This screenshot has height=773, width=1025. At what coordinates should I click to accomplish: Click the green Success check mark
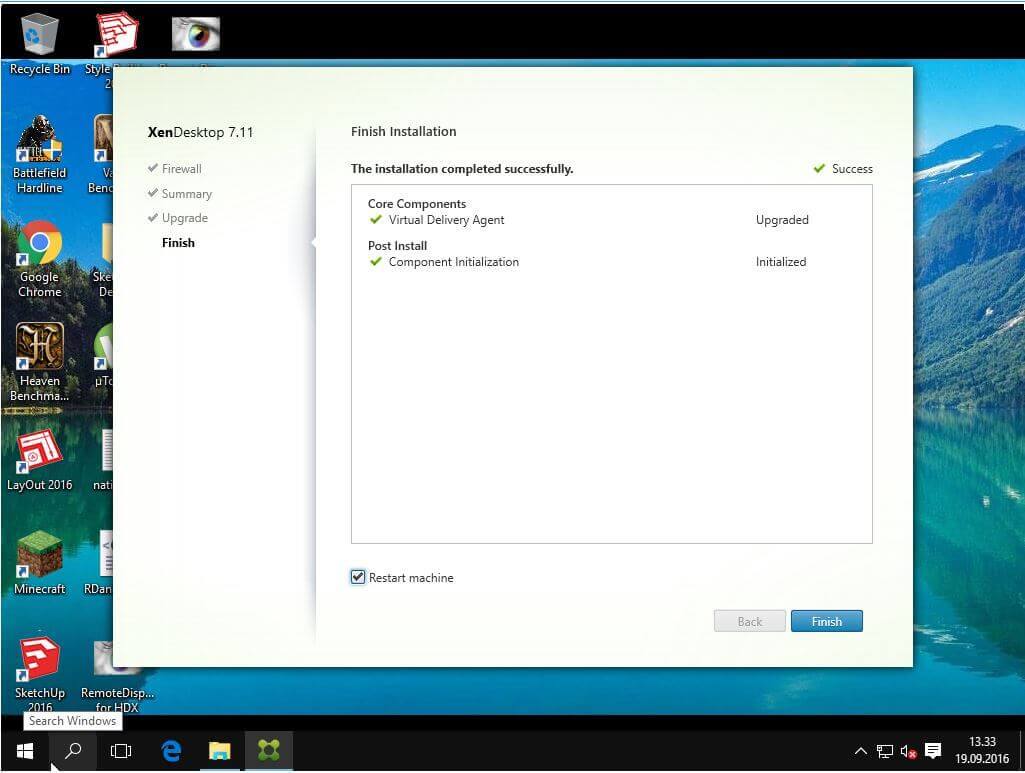click(818, 169)
